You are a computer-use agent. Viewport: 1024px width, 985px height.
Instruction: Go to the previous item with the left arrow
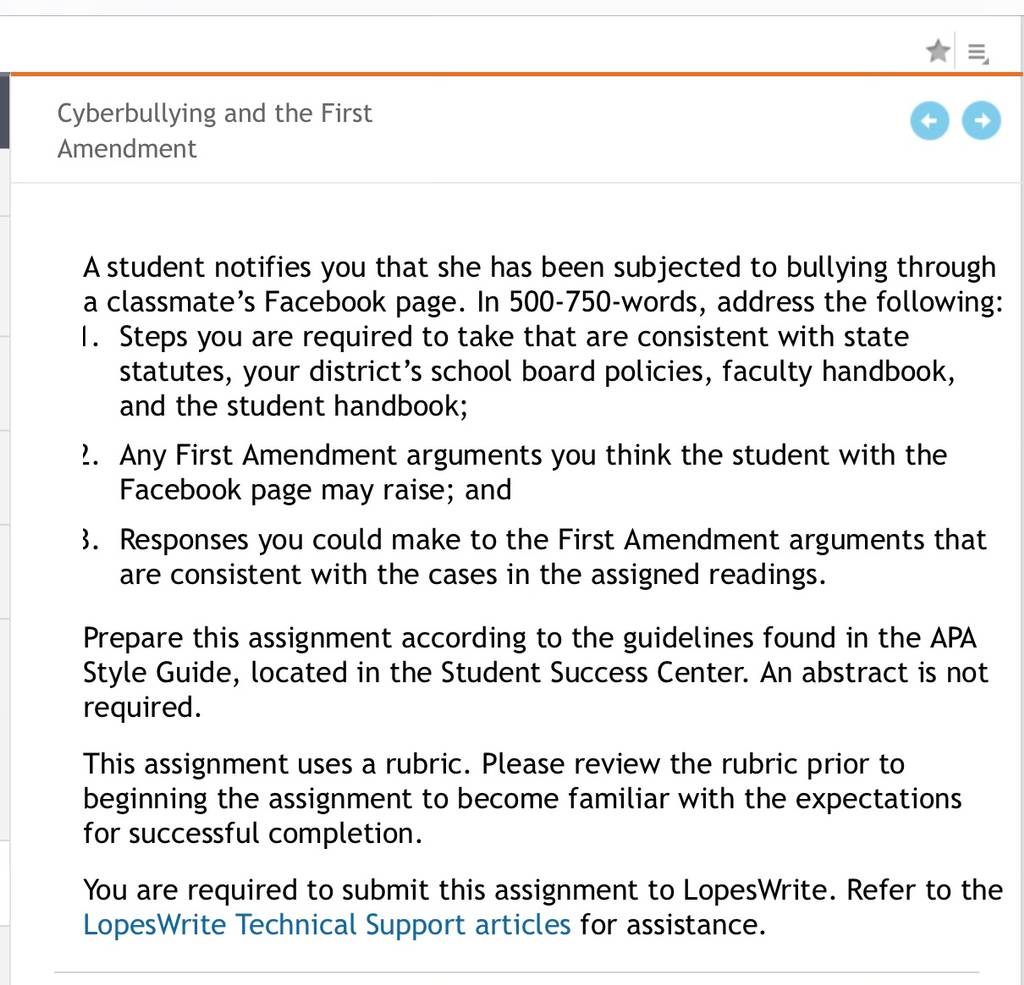pos(929,121)
